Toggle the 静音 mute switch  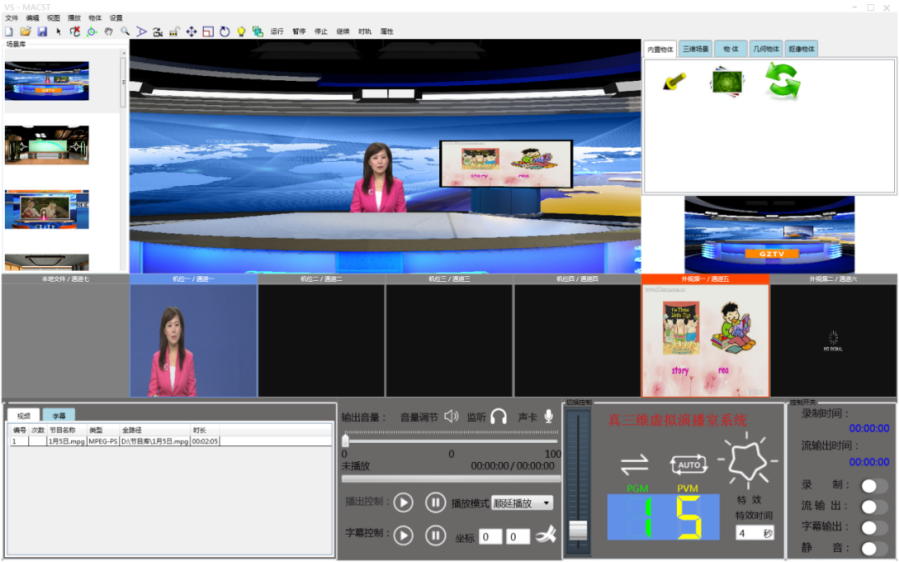[x=873, y=548]
